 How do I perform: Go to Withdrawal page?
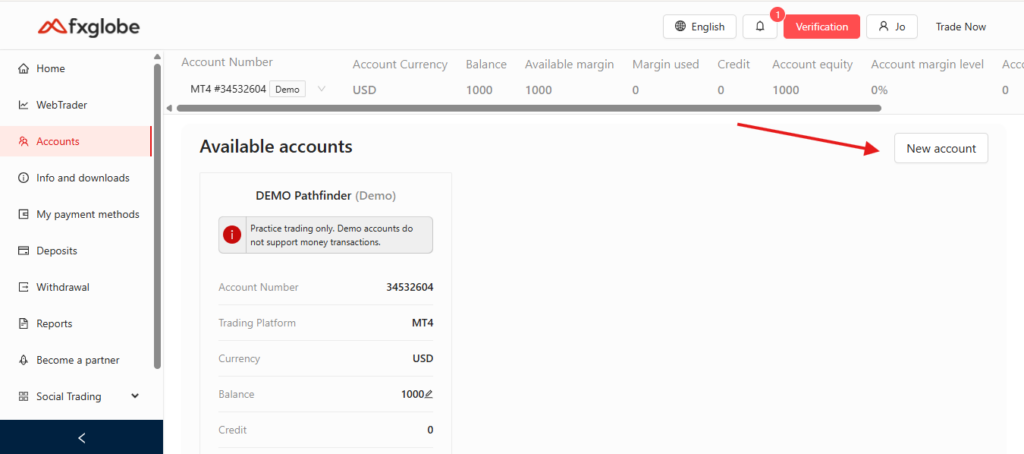pyautogui.click(x=75, y=287)
